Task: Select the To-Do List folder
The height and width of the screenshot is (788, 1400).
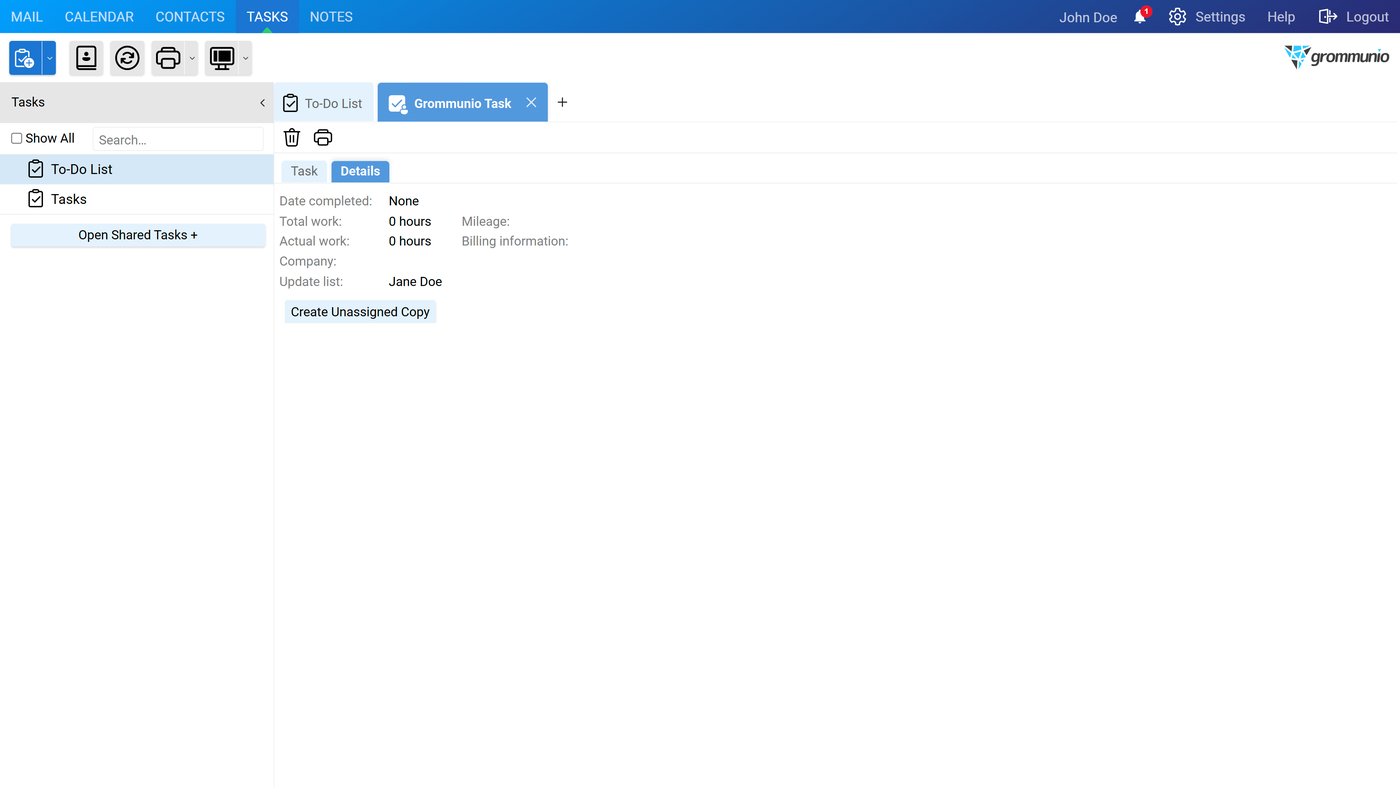Action: (137, 169)
